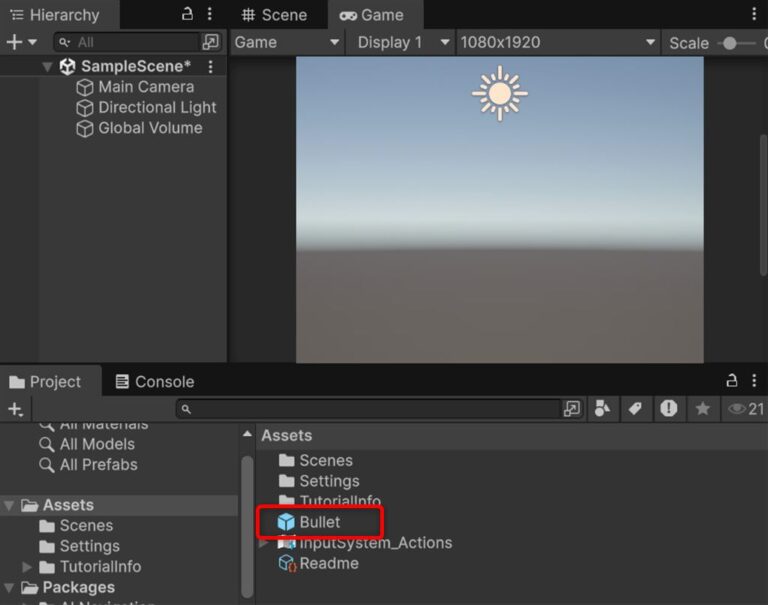This screenshot has width=768, height=605.
Task: Switch to the Scene tab
Action: pos(274,15)
